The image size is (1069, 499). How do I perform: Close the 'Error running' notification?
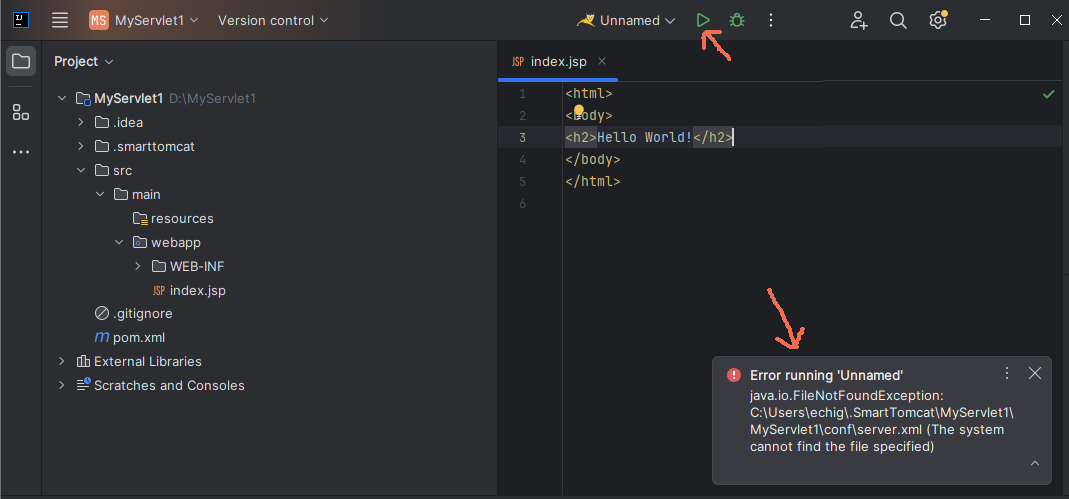click(x=1035, y=373)
